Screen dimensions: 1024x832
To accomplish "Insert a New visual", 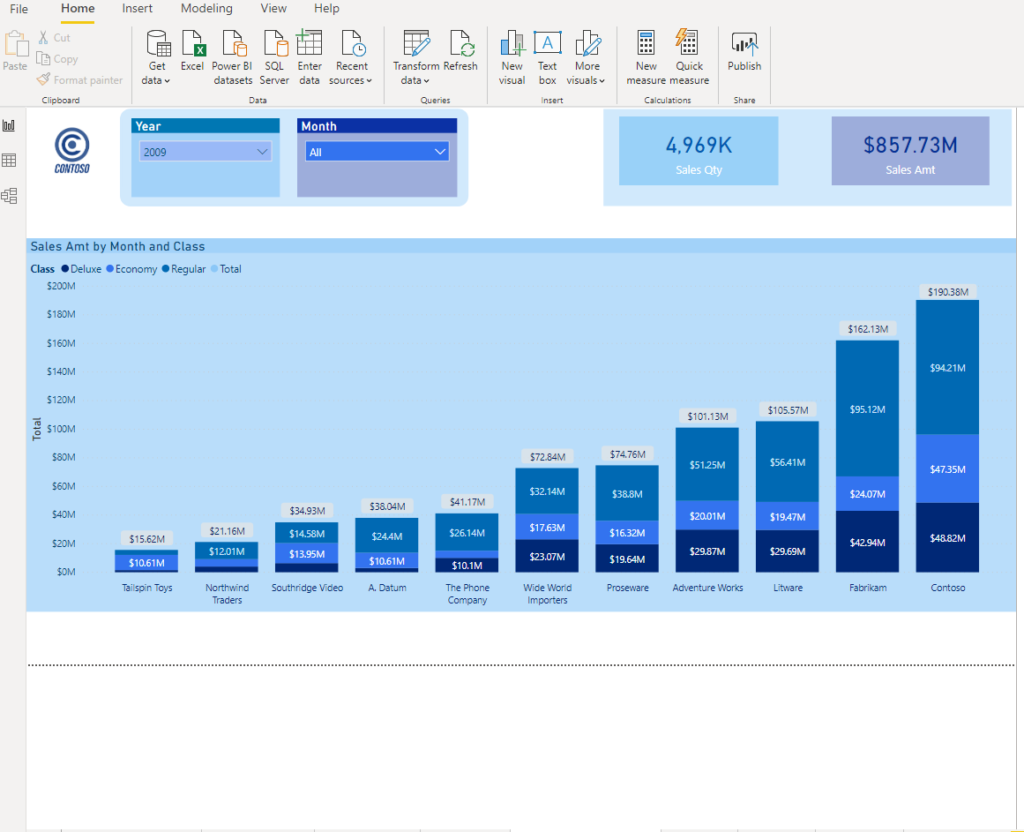I will pyautogui.click(x=512, y=57).
